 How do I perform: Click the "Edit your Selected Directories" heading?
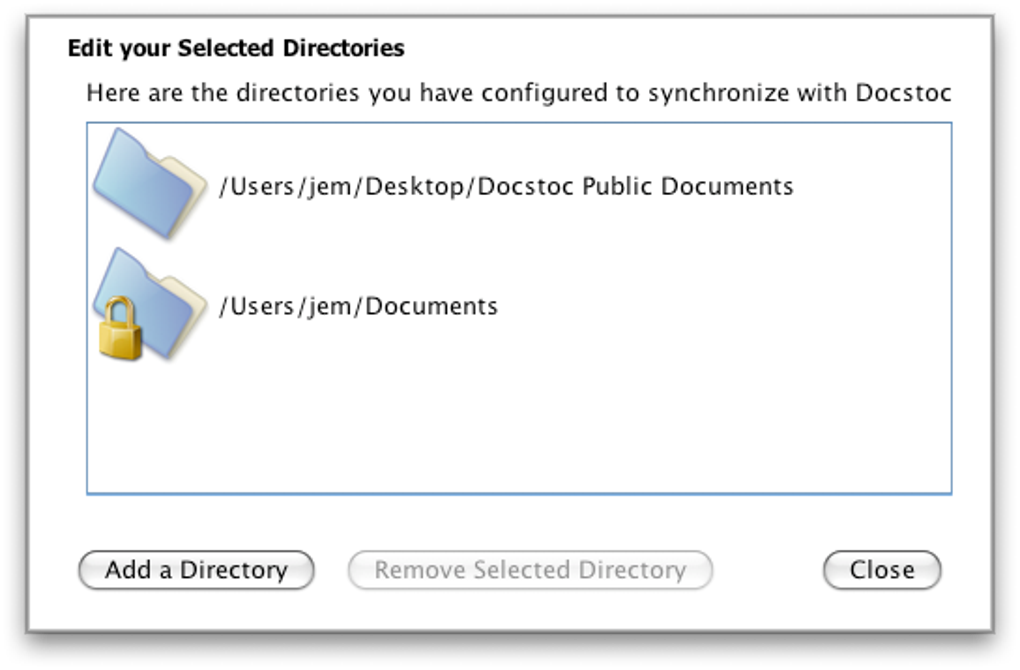(236, 48)
